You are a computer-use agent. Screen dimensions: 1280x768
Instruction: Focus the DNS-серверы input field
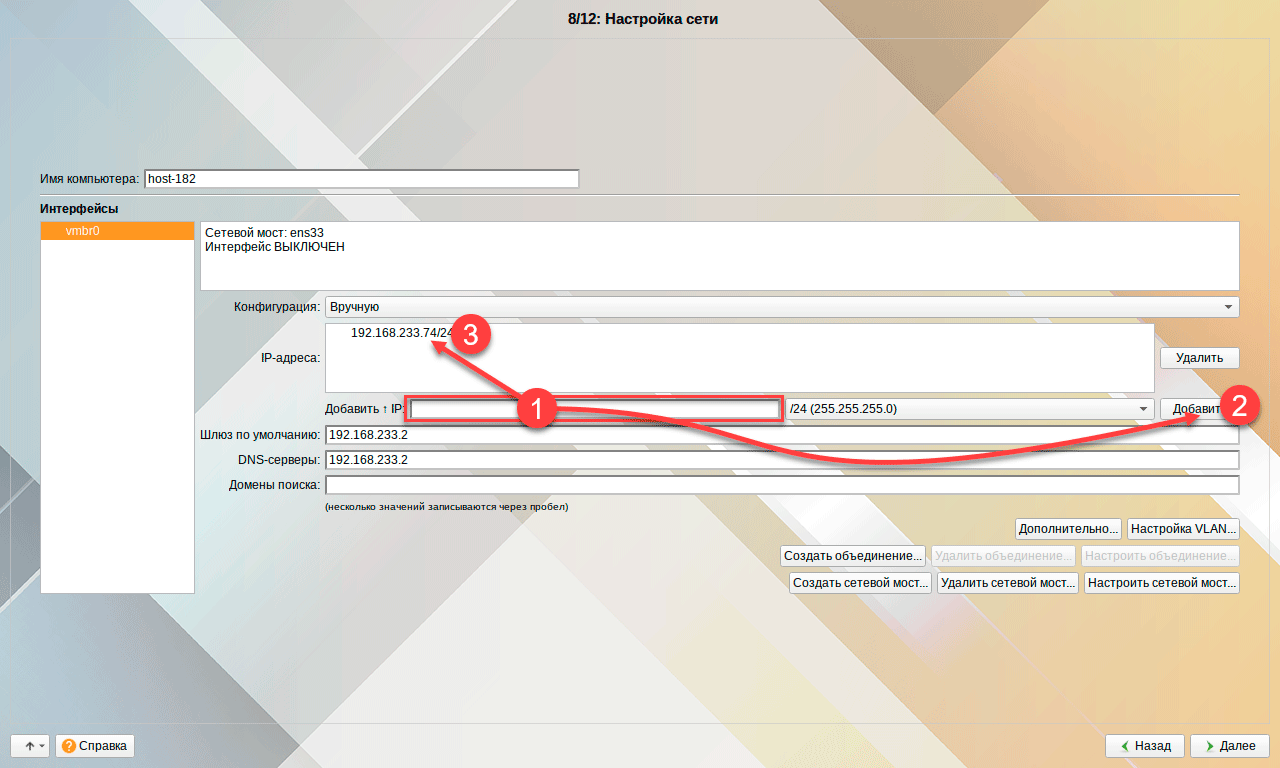click(x=782, y=460)
